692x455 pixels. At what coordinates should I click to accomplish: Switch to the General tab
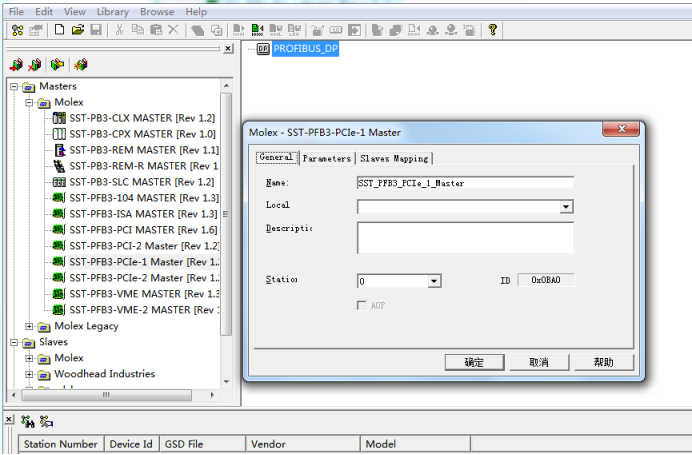pyautogui.click(x=277, y=158)
